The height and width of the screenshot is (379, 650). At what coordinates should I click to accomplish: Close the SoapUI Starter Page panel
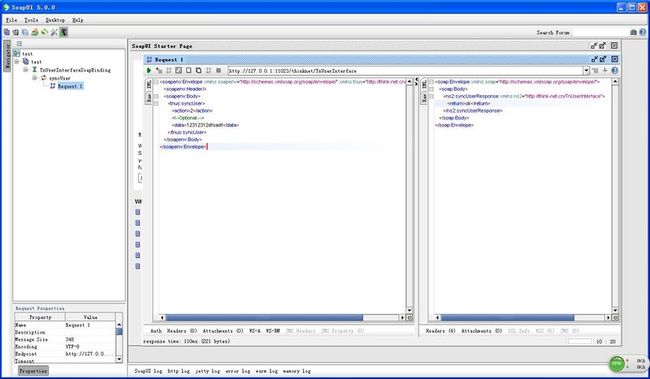pyautogui.click(x=614, y=46)
